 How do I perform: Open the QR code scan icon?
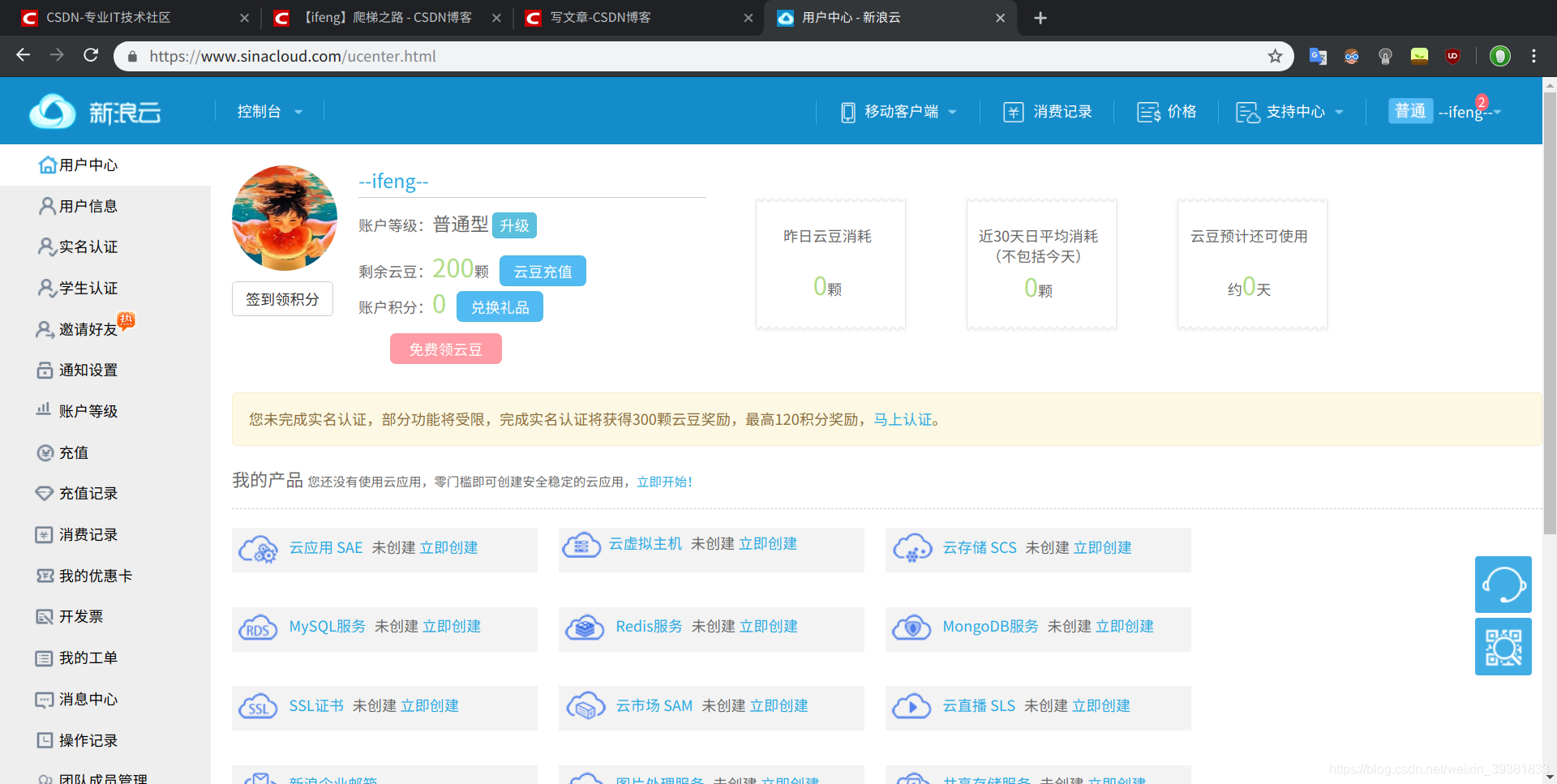[1503, 647]
